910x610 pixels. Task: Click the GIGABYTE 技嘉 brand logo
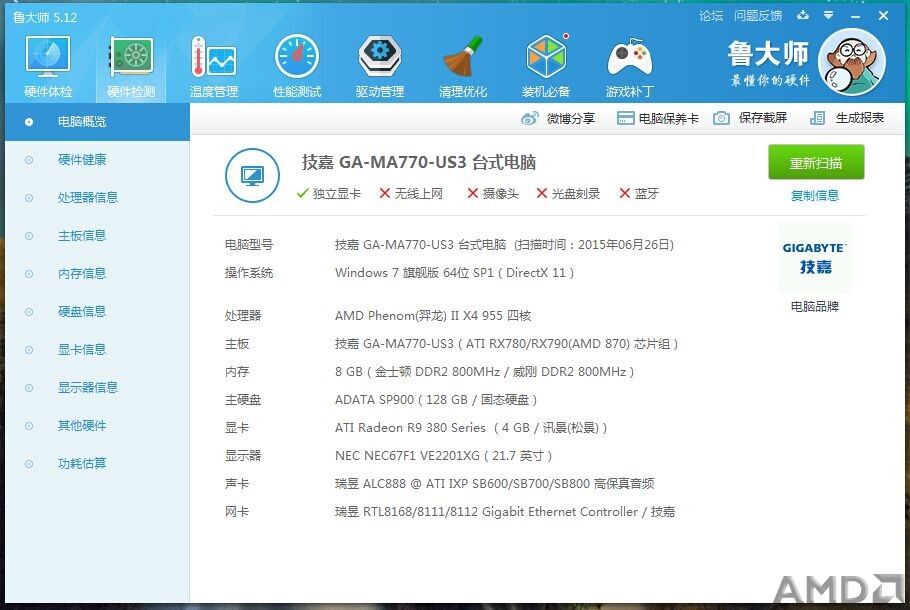pos(814,258)
